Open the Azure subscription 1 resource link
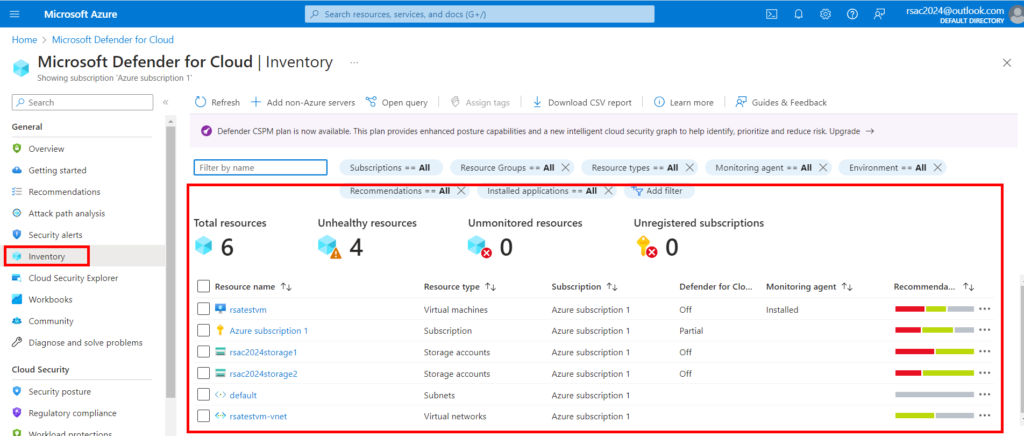Viewport: 1024px width, 436px height. pos(268,331)
